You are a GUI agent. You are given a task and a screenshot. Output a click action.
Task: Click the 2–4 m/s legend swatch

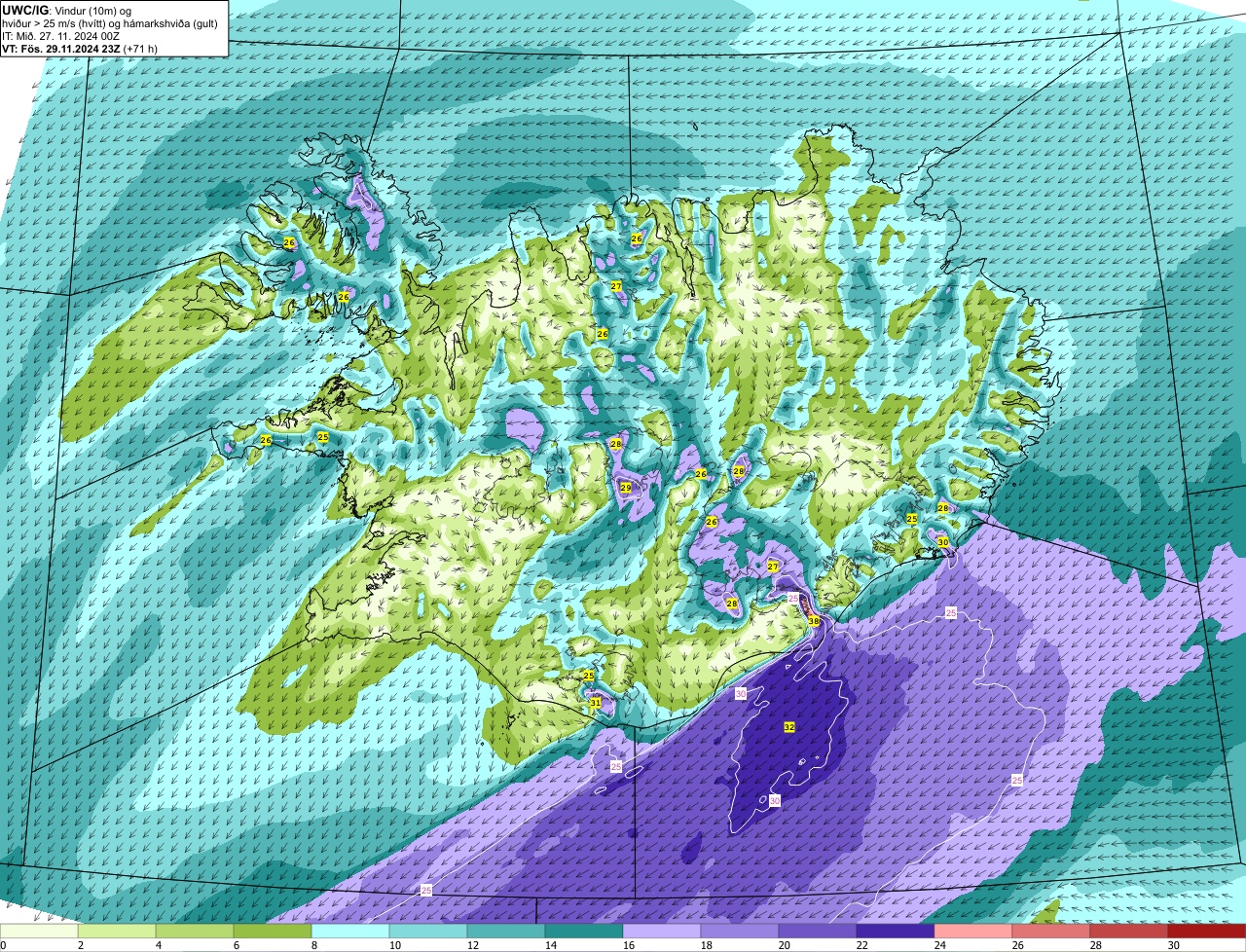click(x=117, y=932)
